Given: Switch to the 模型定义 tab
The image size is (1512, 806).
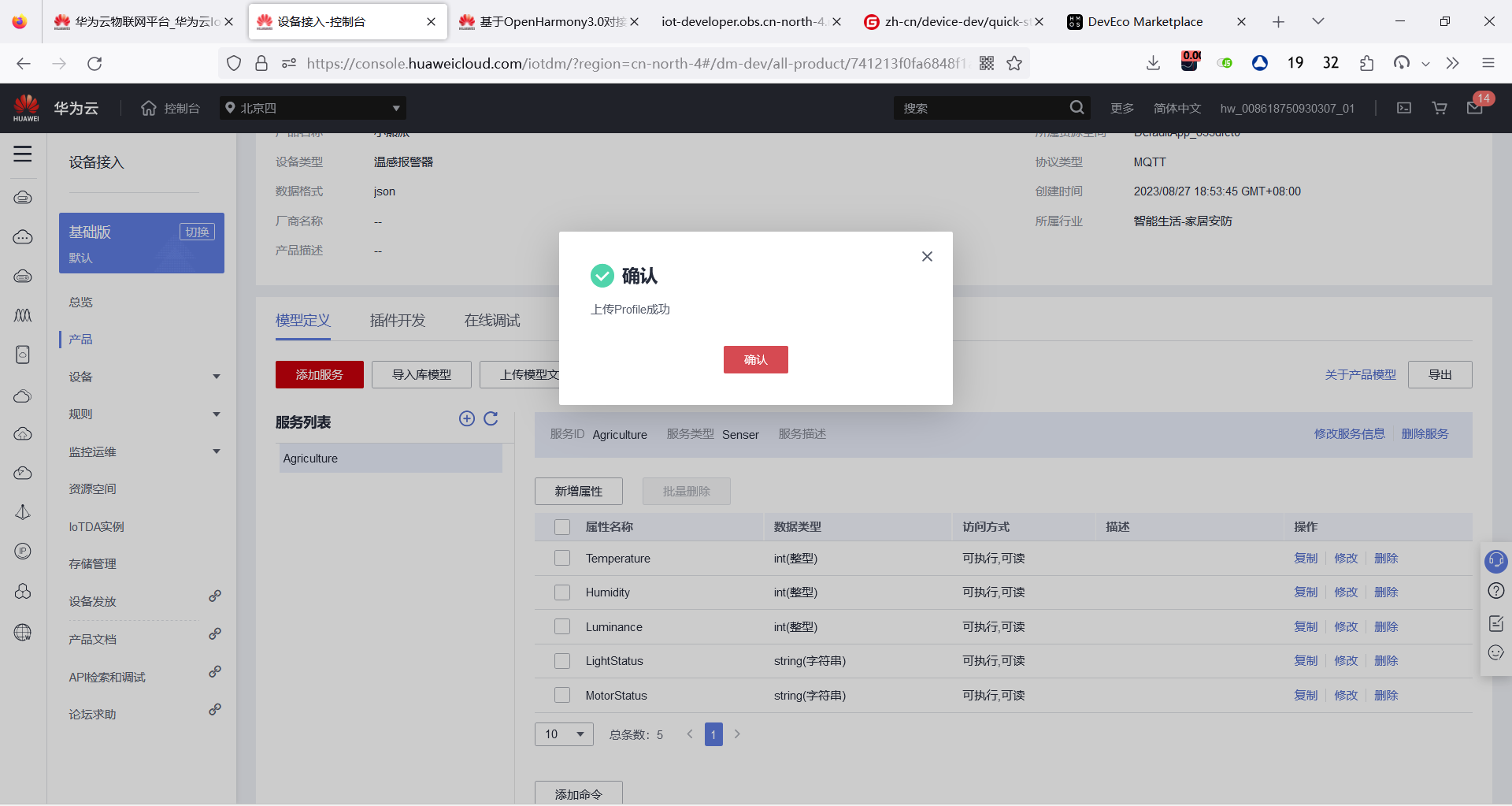Looking at the screenshot, I should [x=303, y=321].
